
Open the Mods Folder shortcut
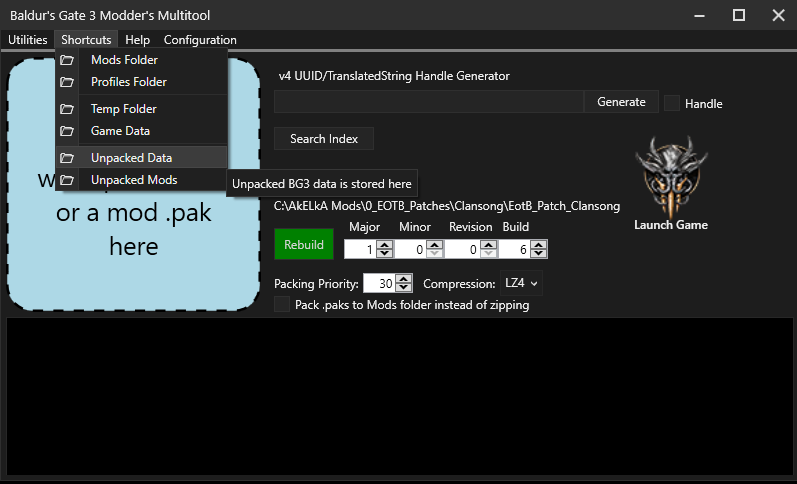tap(141, 60)
